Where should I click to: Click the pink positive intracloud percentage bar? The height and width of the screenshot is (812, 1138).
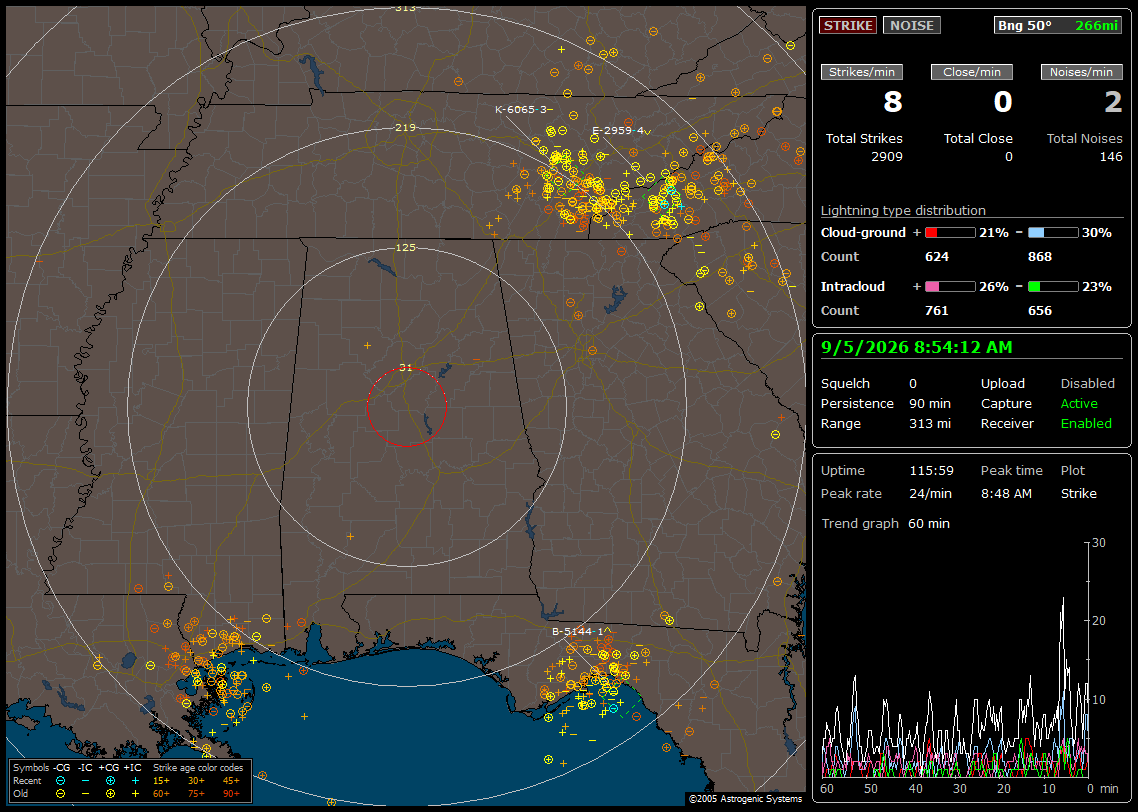949,287
